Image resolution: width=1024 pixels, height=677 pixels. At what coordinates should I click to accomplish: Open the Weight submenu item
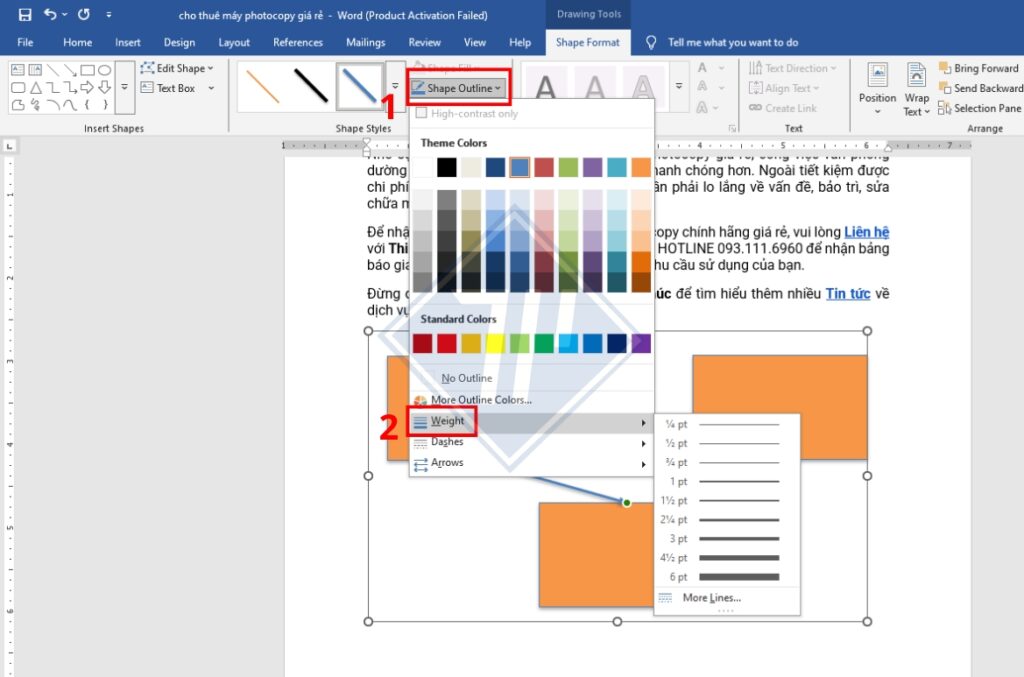447,421
